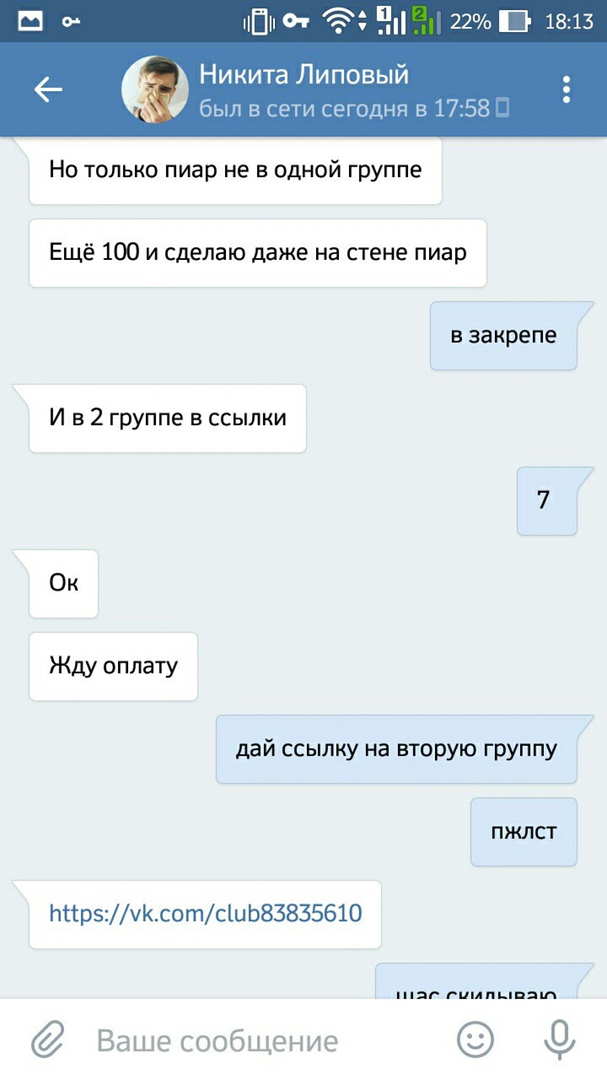Tap the paperclip attachment icon

click(x=48, y=1039)
